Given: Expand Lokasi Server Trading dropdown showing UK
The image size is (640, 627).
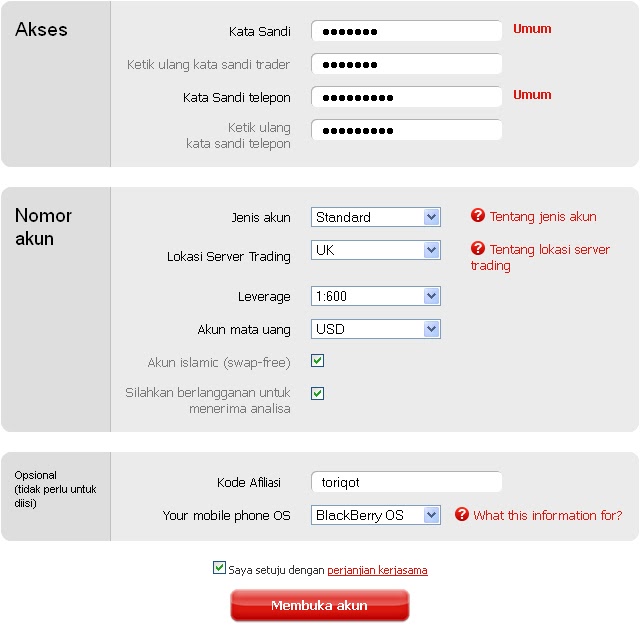Looking at the screenshot, I should coord(376,250).
